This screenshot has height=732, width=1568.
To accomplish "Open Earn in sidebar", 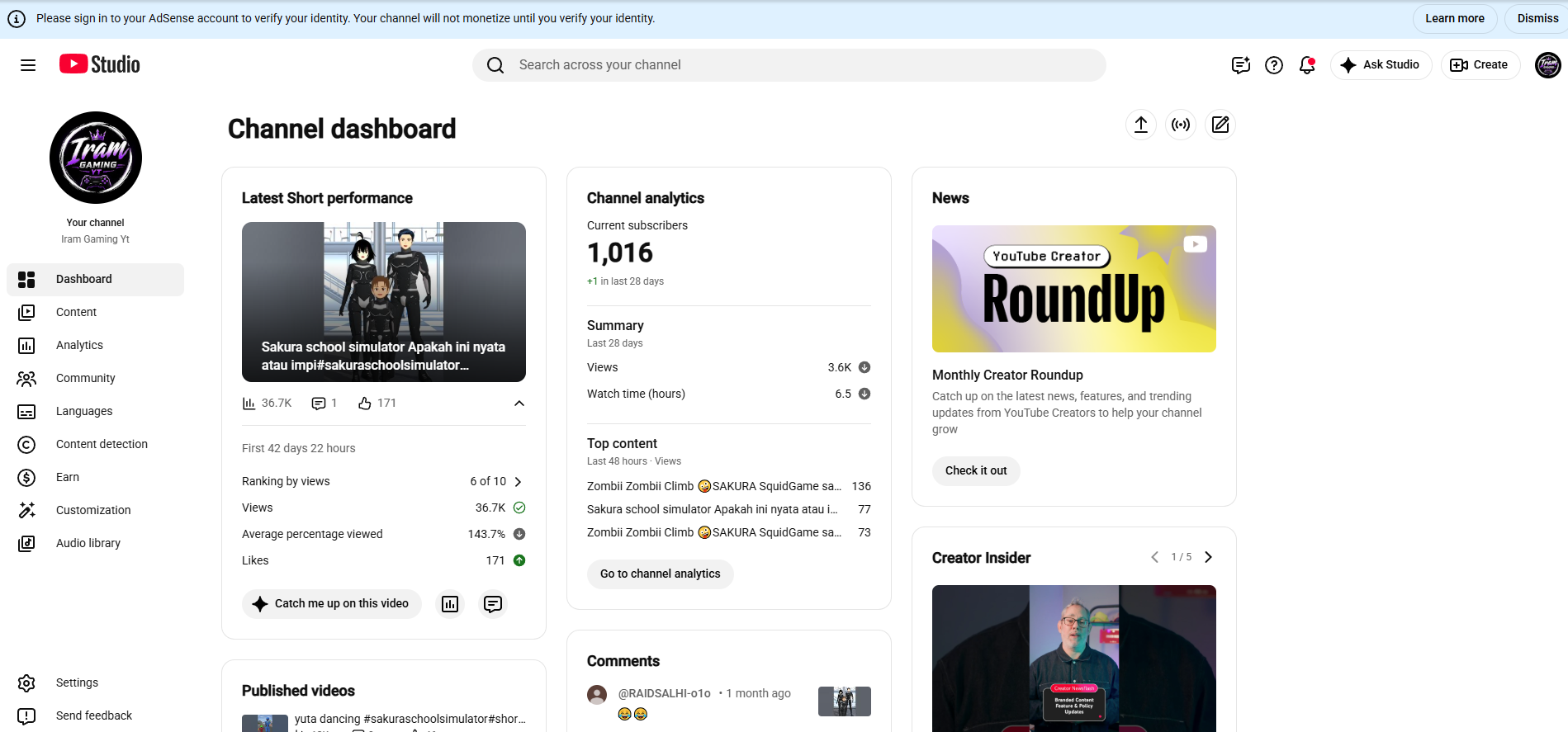I will [x=95, y=478].
